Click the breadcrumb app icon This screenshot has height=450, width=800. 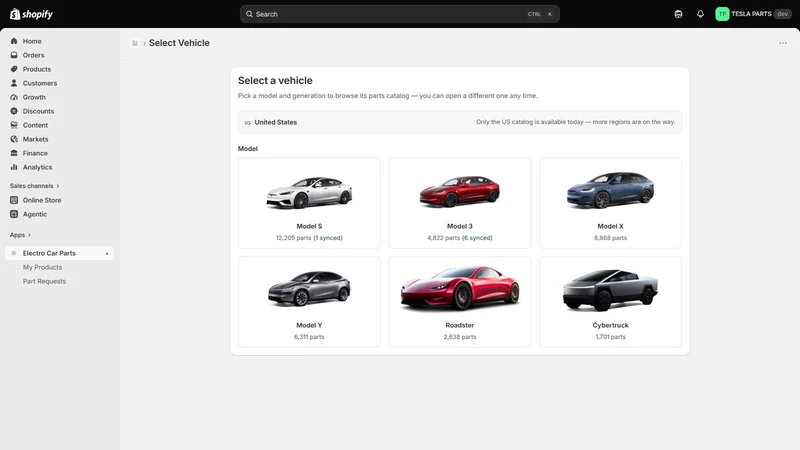[x=135, y=43]
